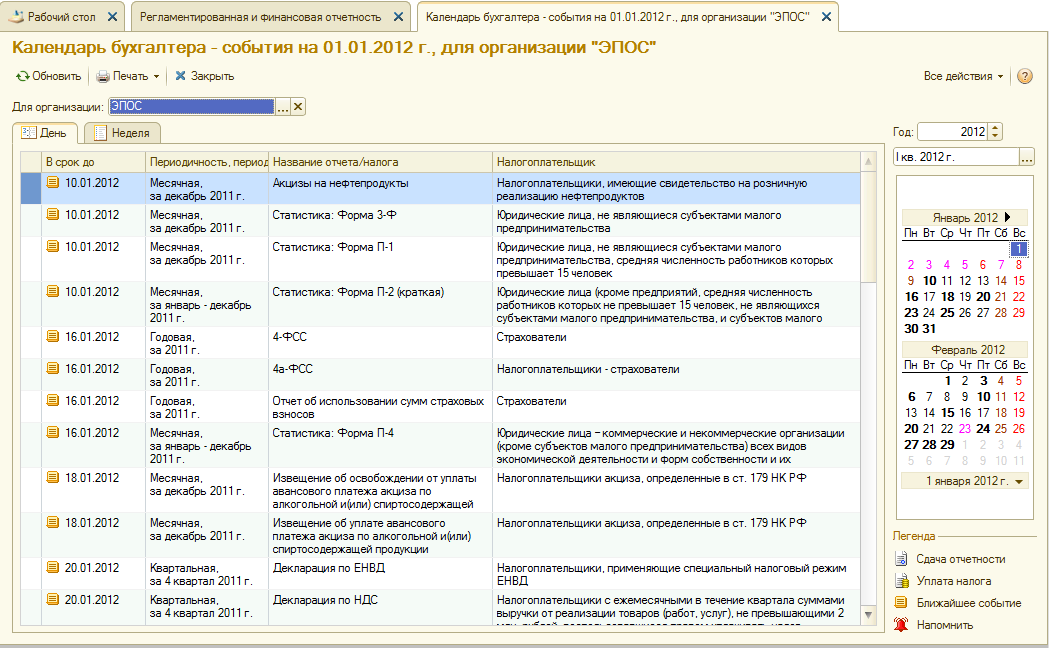Select February 29 in the calendar
1049x648 pixels.
point(947,445)
